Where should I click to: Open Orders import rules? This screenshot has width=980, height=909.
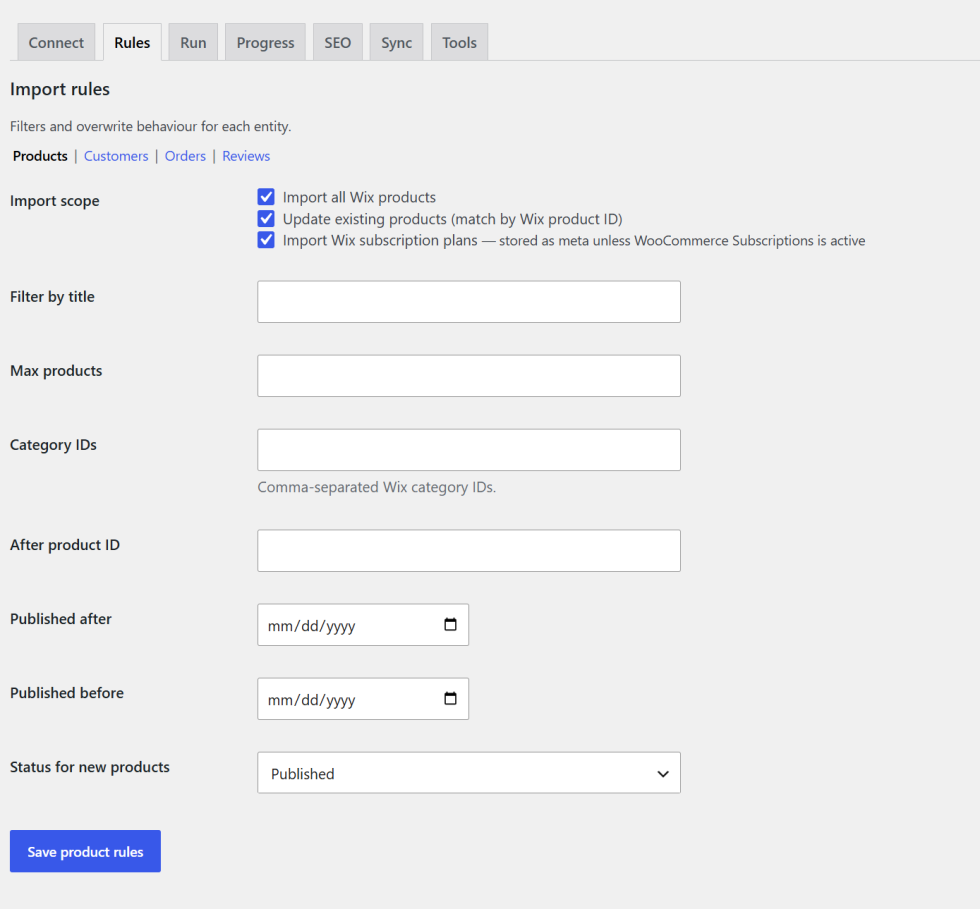coord(185,156)
